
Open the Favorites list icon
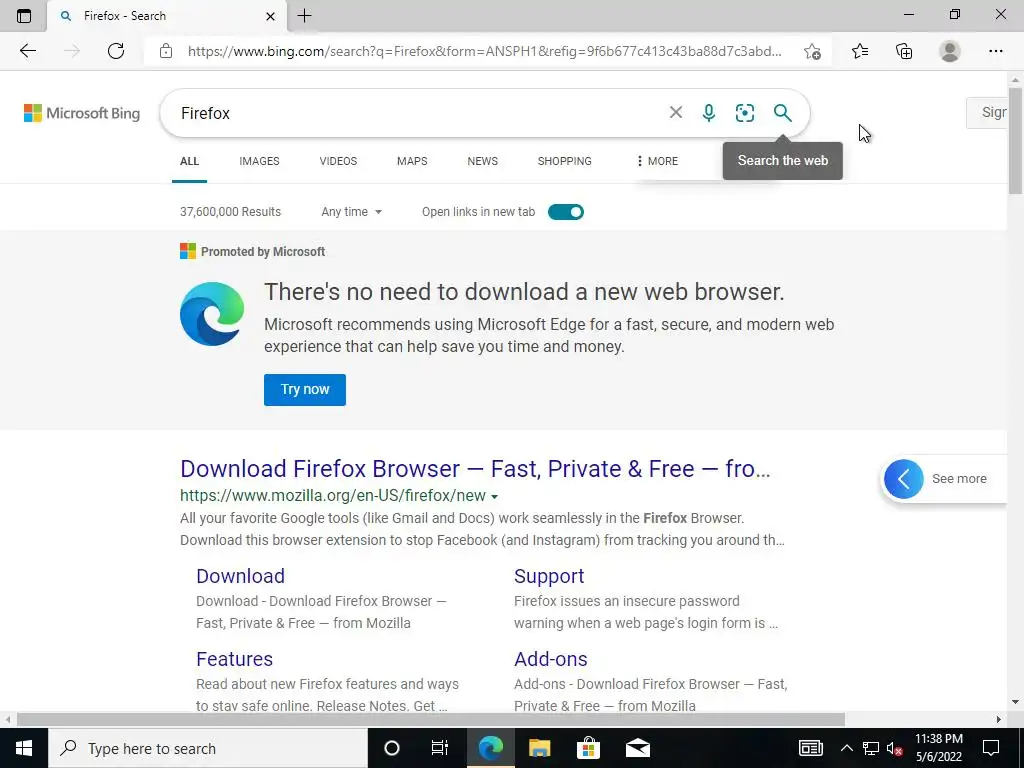click(860, 51)
